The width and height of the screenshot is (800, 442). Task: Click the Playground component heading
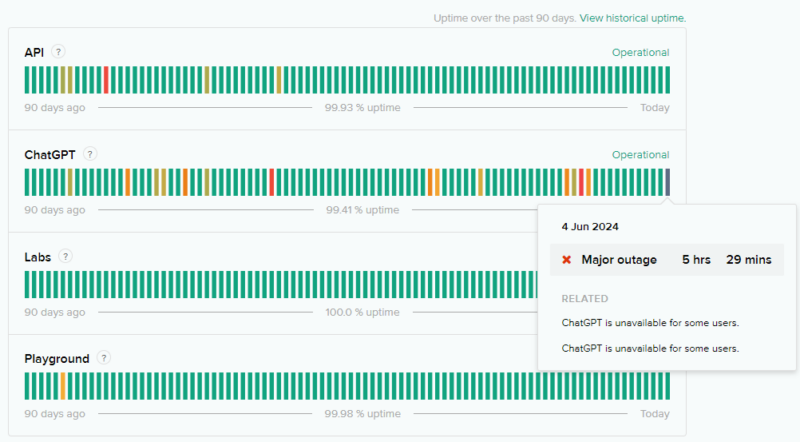(x=57, y=359)
